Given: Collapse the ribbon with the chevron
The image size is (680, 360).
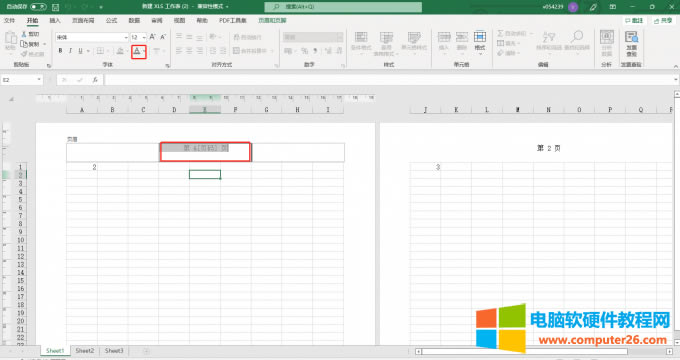Looking at the screenshot, I should [675, 66].
